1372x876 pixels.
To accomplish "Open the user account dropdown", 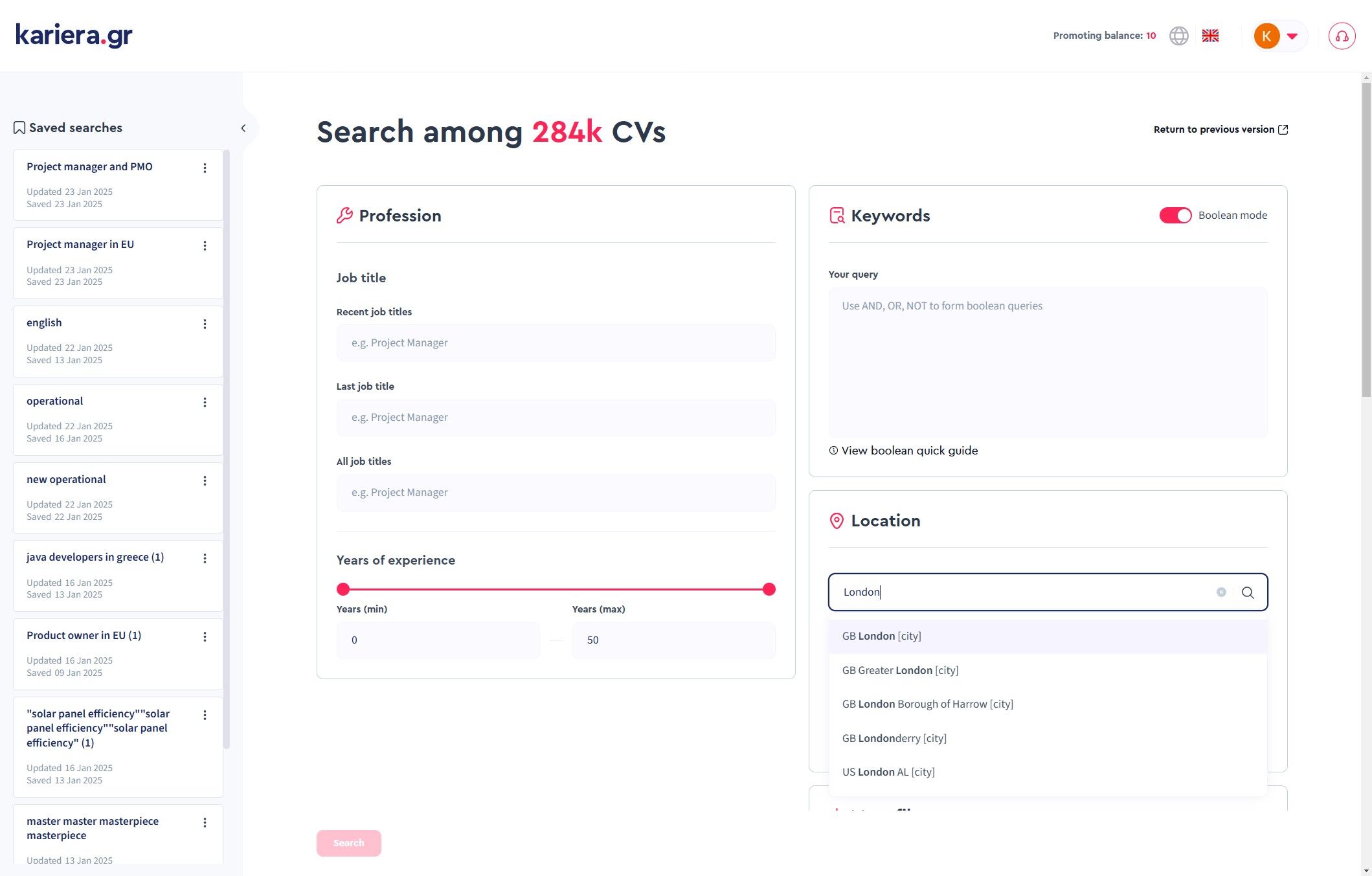I will tap(1292, 36).
